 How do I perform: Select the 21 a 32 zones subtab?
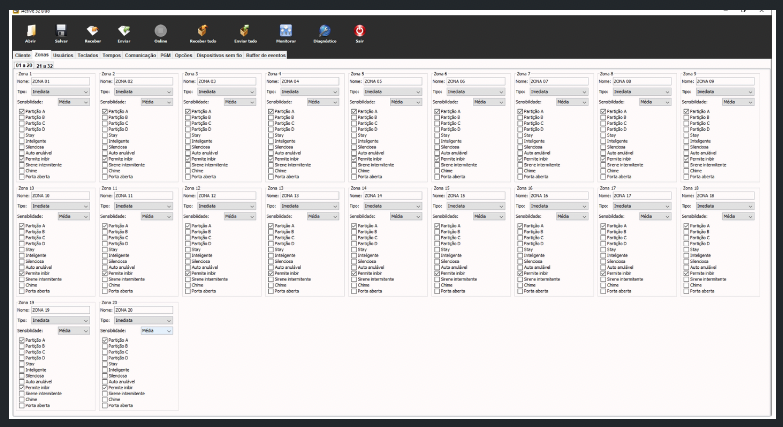(45, 65)
